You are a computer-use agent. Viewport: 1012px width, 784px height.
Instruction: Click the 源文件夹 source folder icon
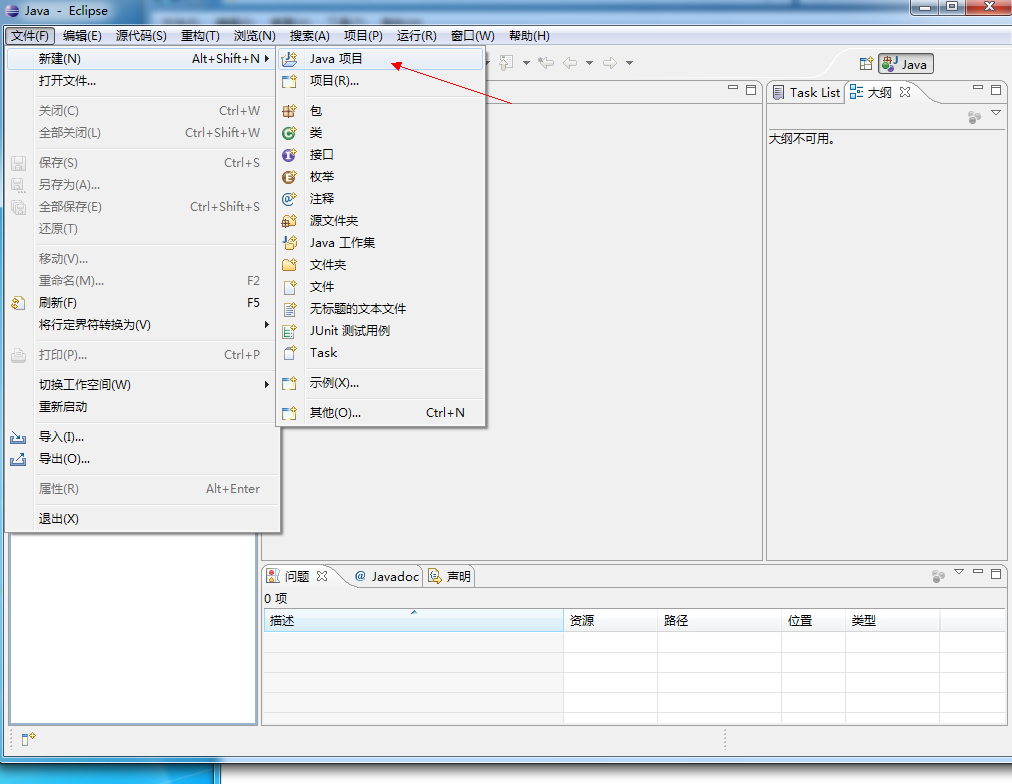(x=289, y=221)
